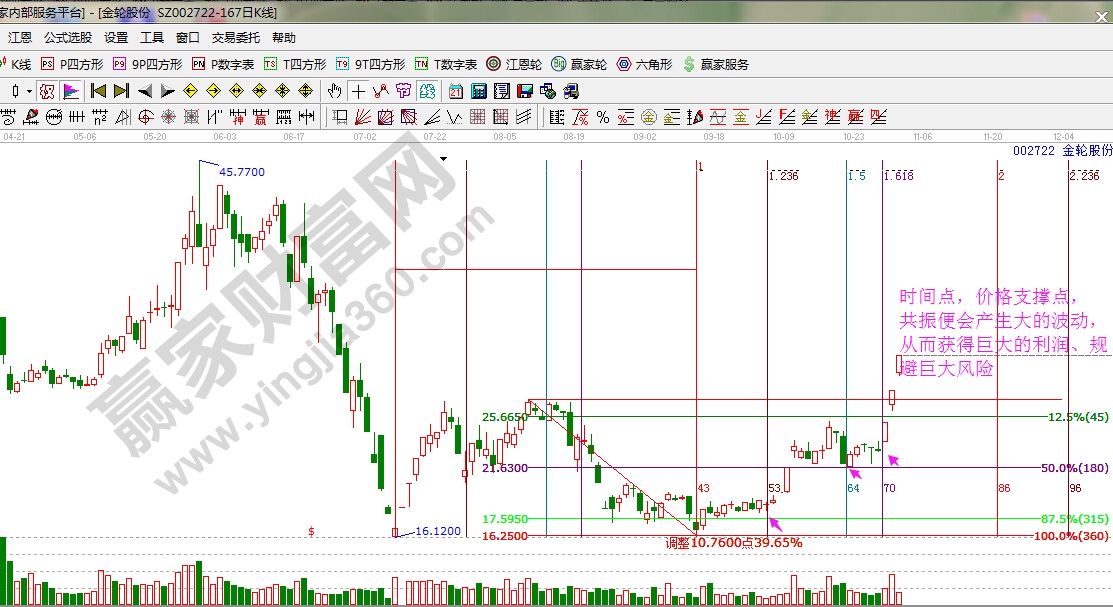Image resolution: width=1113 pixels, height=607 pixels.
Task: Click the 50.0%(180) purple retracement level label
Action: pos(1074,468)
